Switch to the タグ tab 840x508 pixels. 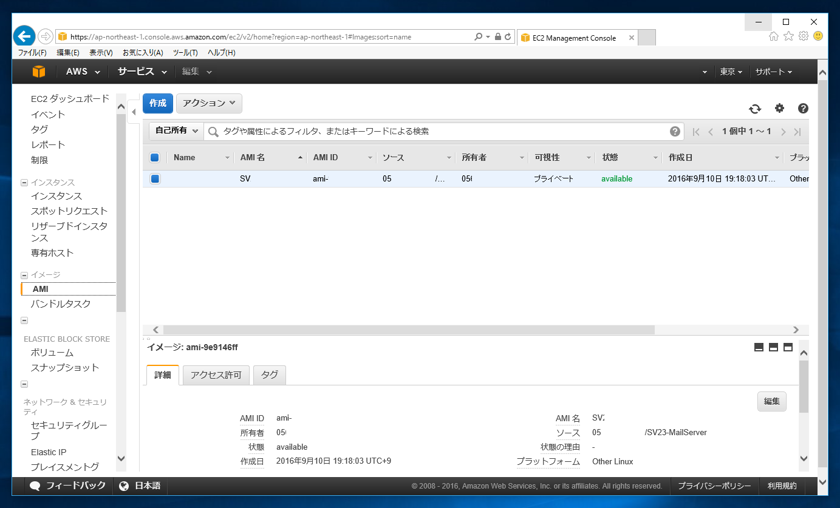[269, 375]
